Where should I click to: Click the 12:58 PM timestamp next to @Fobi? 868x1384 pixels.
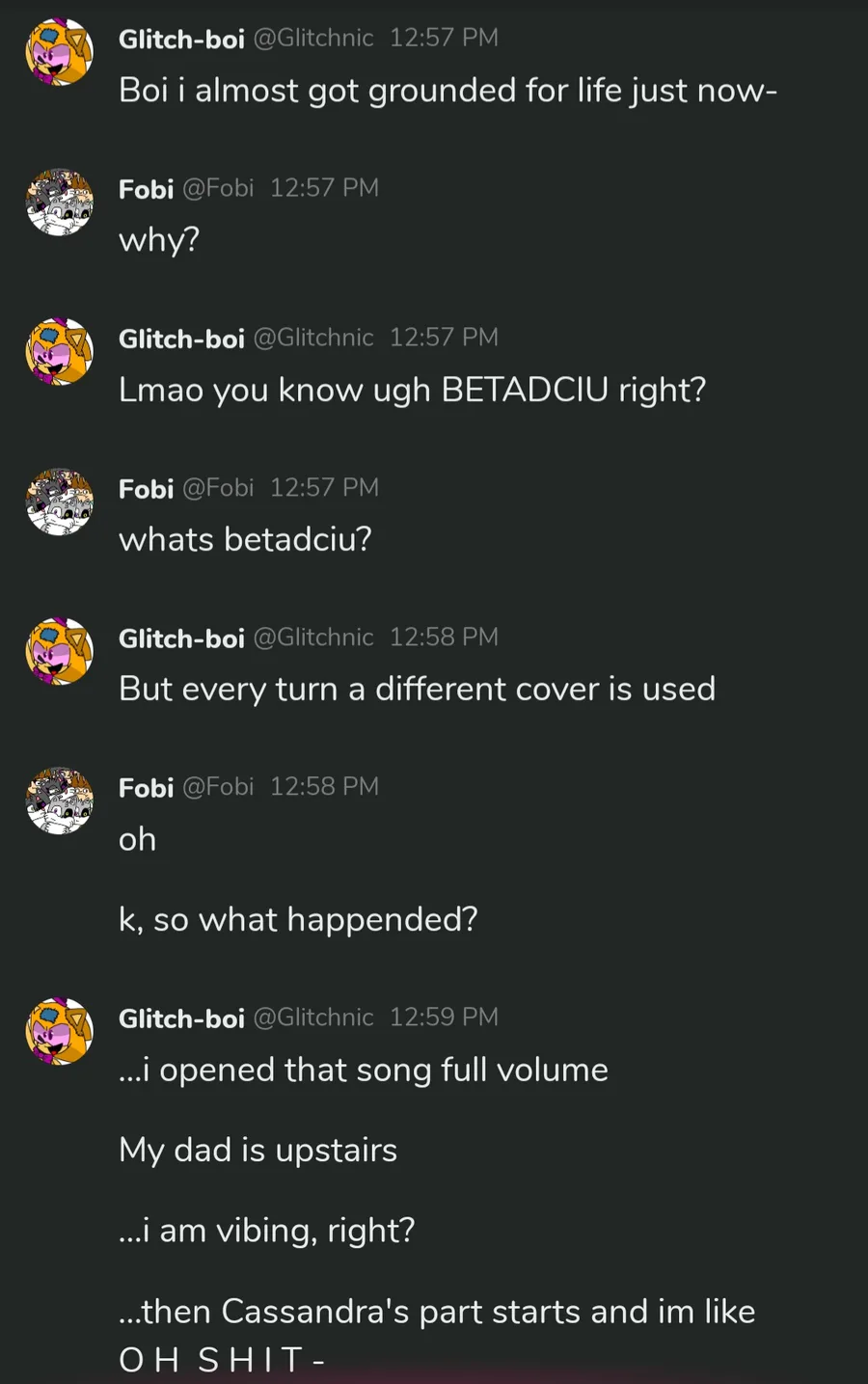tap(324, 787)
